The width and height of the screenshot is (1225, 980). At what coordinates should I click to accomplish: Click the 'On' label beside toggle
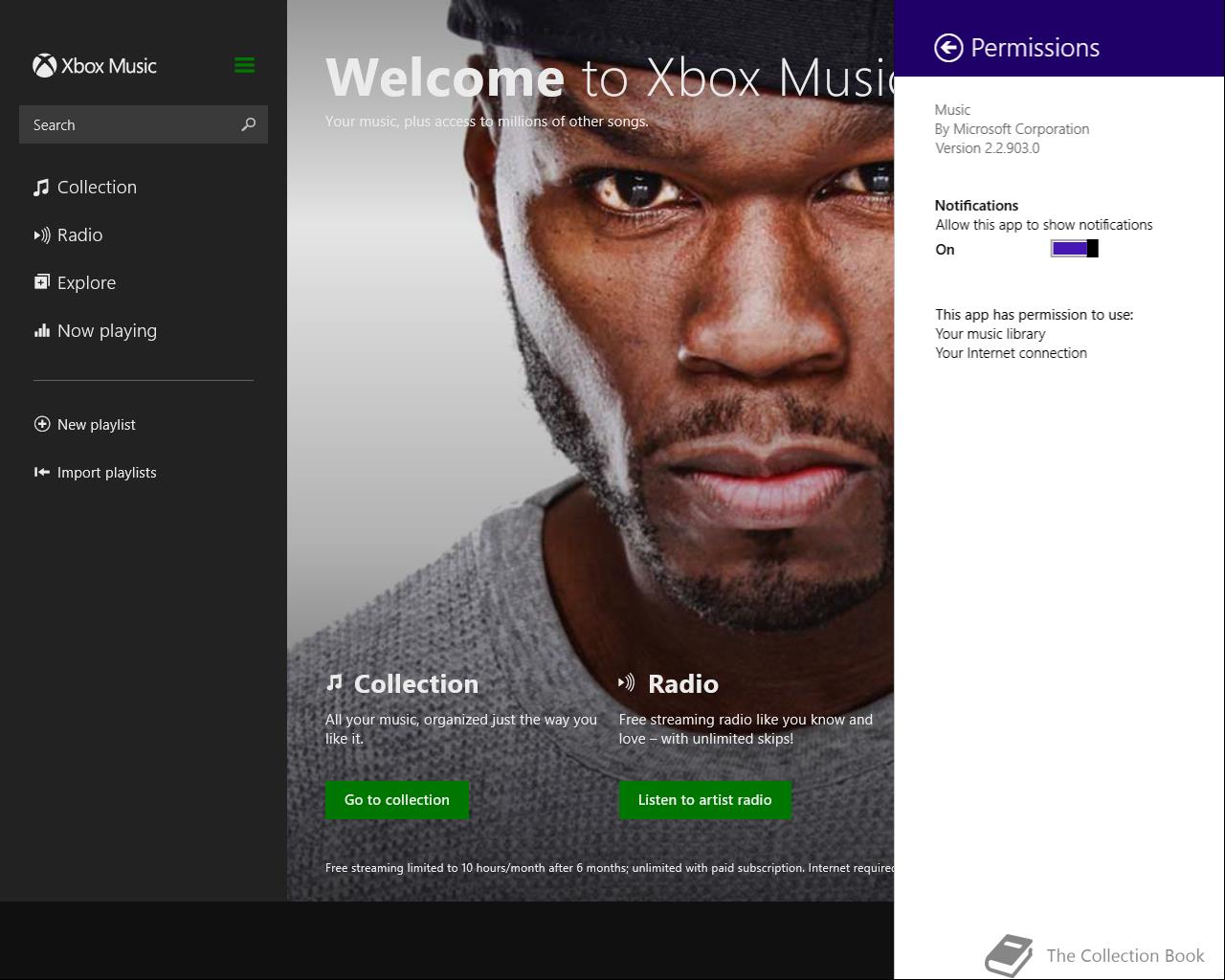coord(945,250)
